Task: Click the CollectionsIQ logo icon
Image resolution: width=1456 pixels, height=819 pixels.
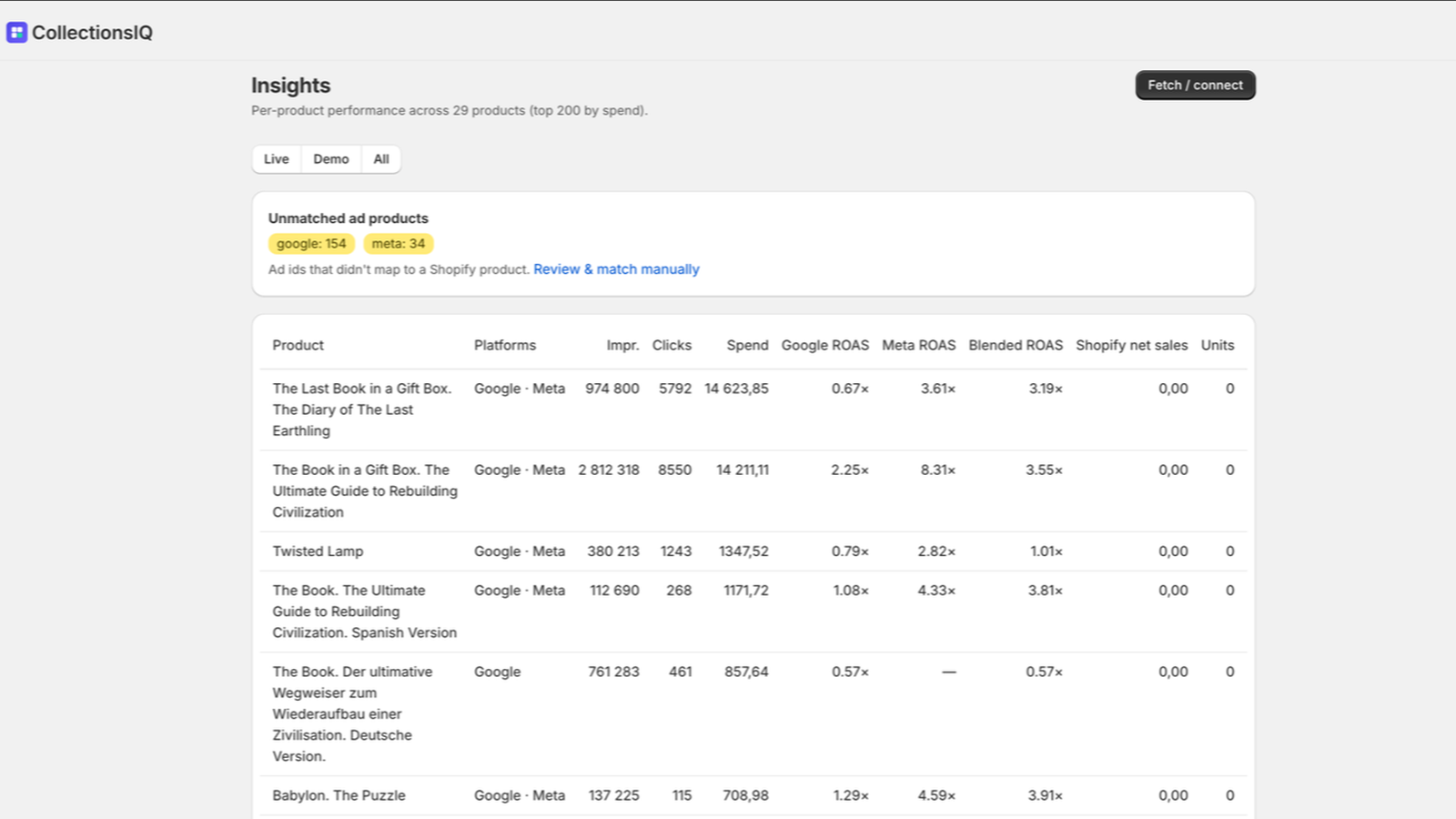Action: coord(16,33)
